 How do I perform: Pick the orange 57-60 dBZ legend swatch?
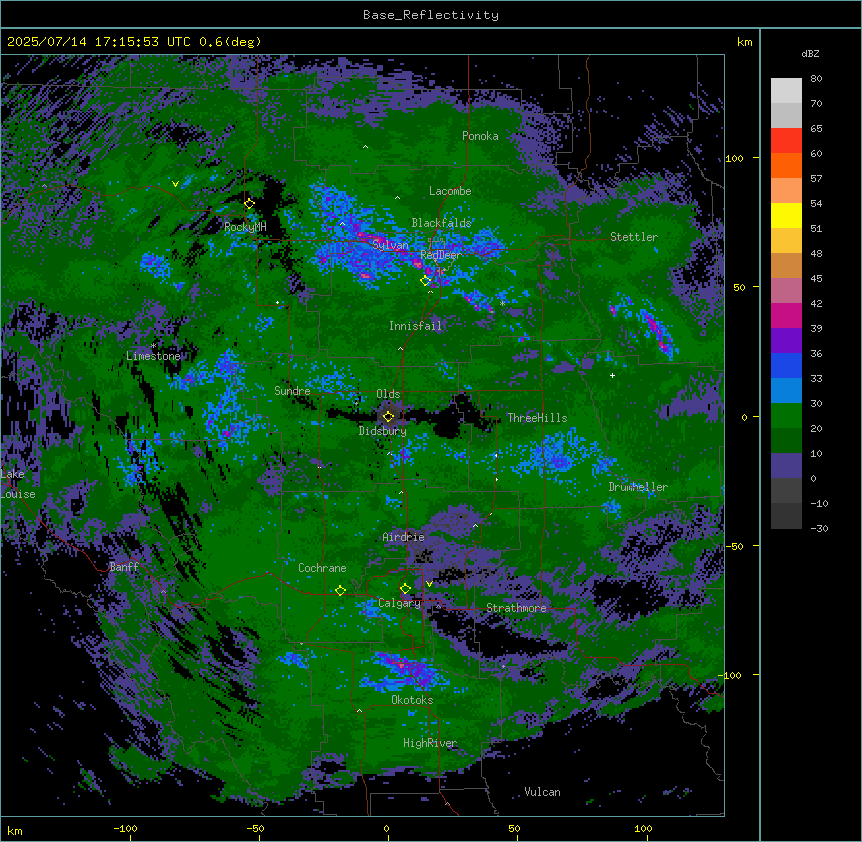pyautogui.click(x=786, y=165)
